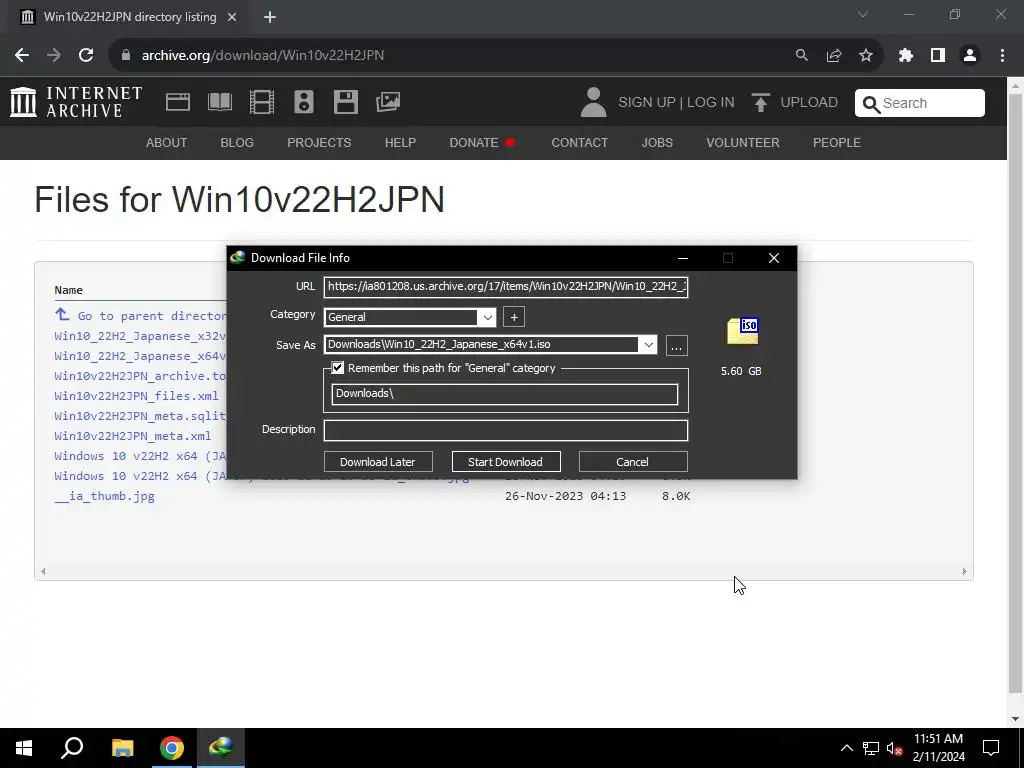Click Internet Download Manager taskbar icon
Image resolution: width=1024 pixels, height=768 pixels.
pos(221,748)
